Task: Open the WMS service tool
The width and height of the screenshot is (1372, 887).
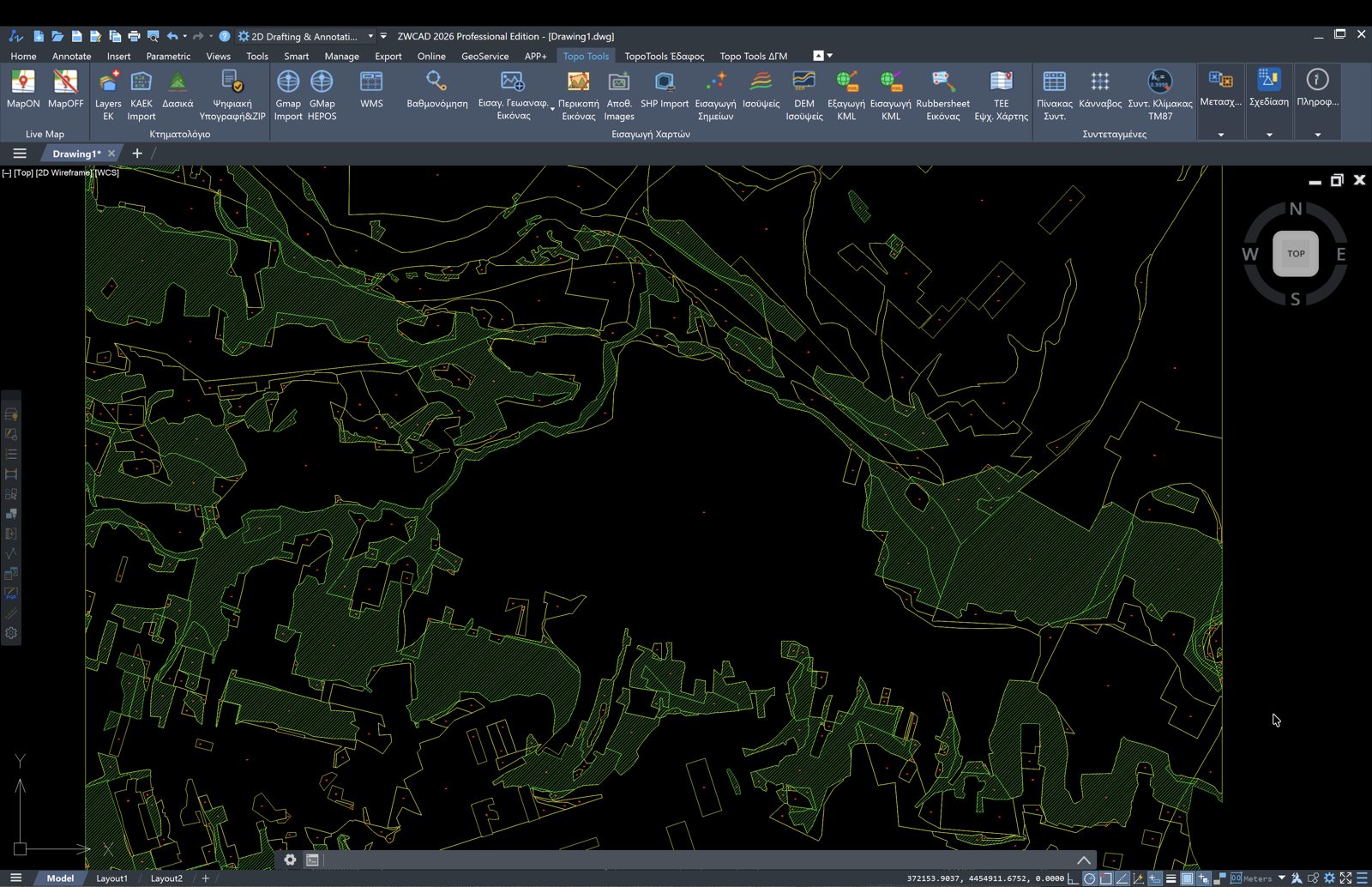Action: click(371, 89)
